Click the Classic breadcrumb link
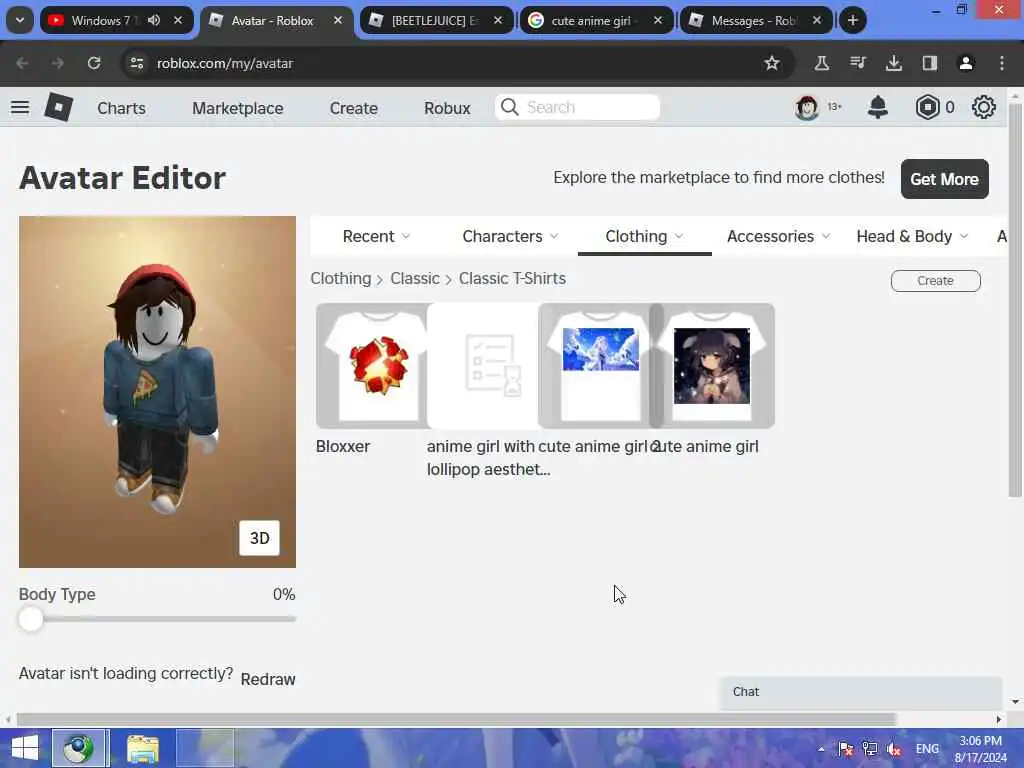Screen dimensions: 1024x768 pyautogui.click(x=415, y=278)
